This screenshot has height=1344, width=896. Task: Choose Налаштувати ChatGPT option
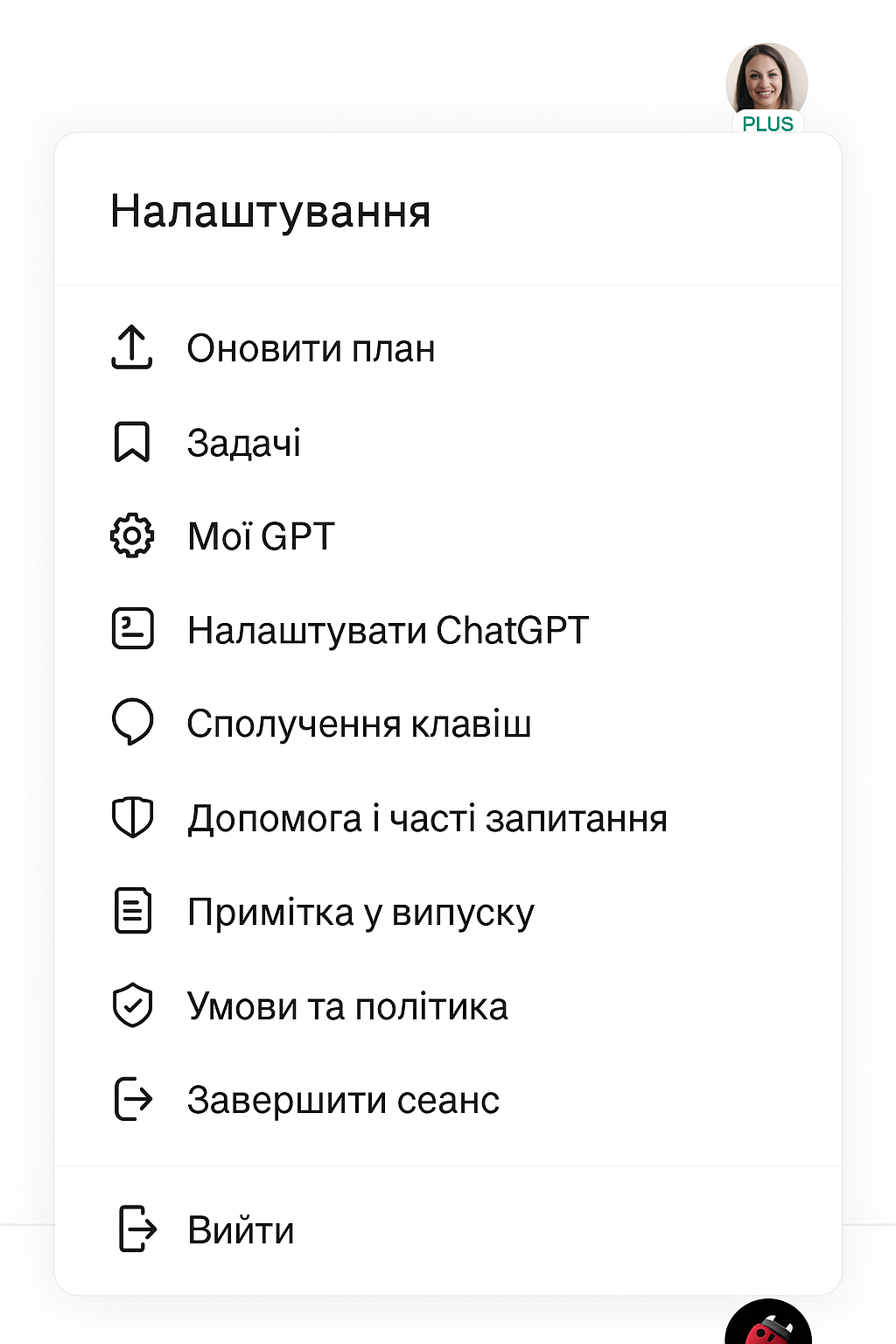(448, 630)
